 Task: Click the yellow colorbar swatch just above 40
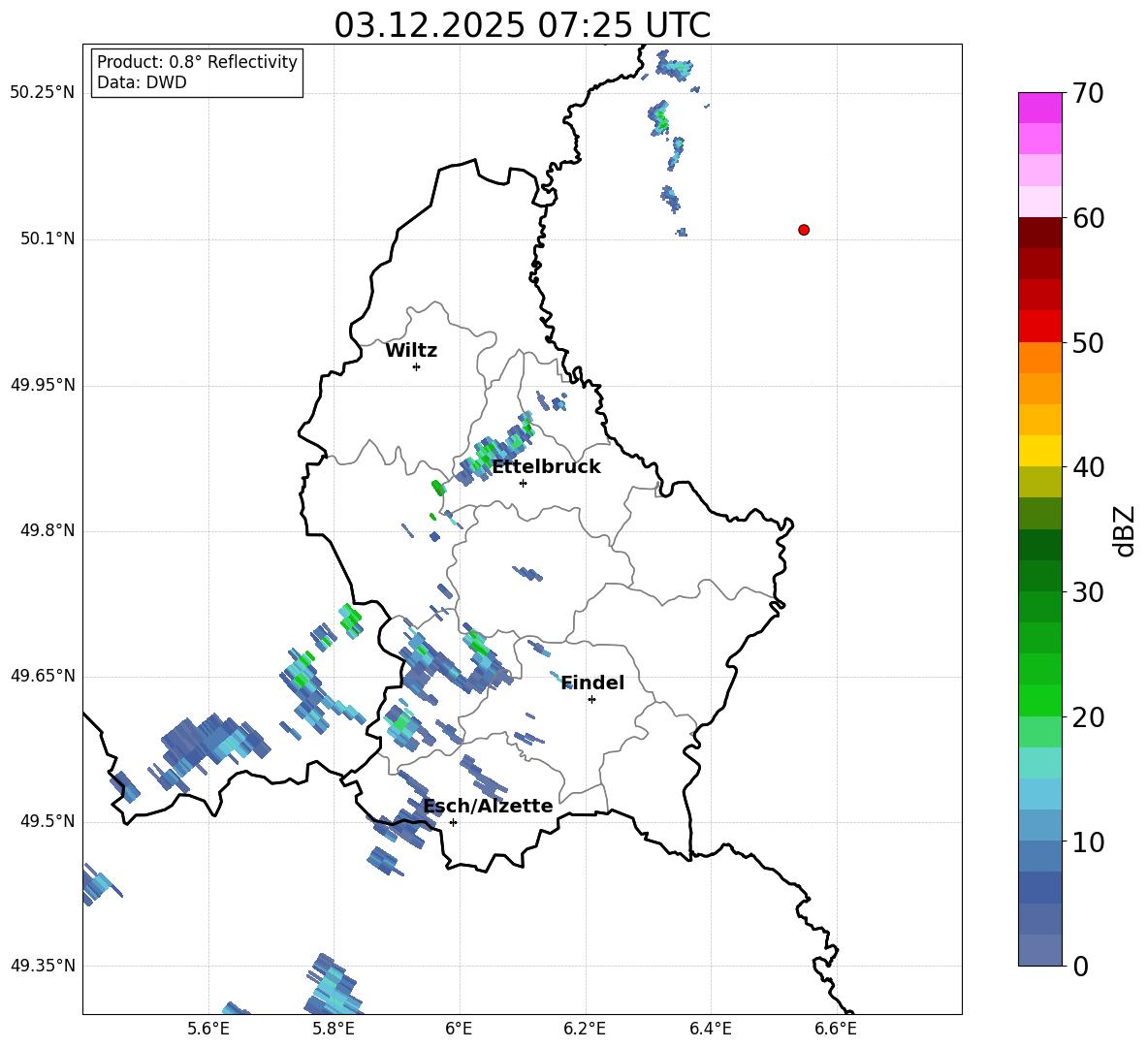point(1039,450)
